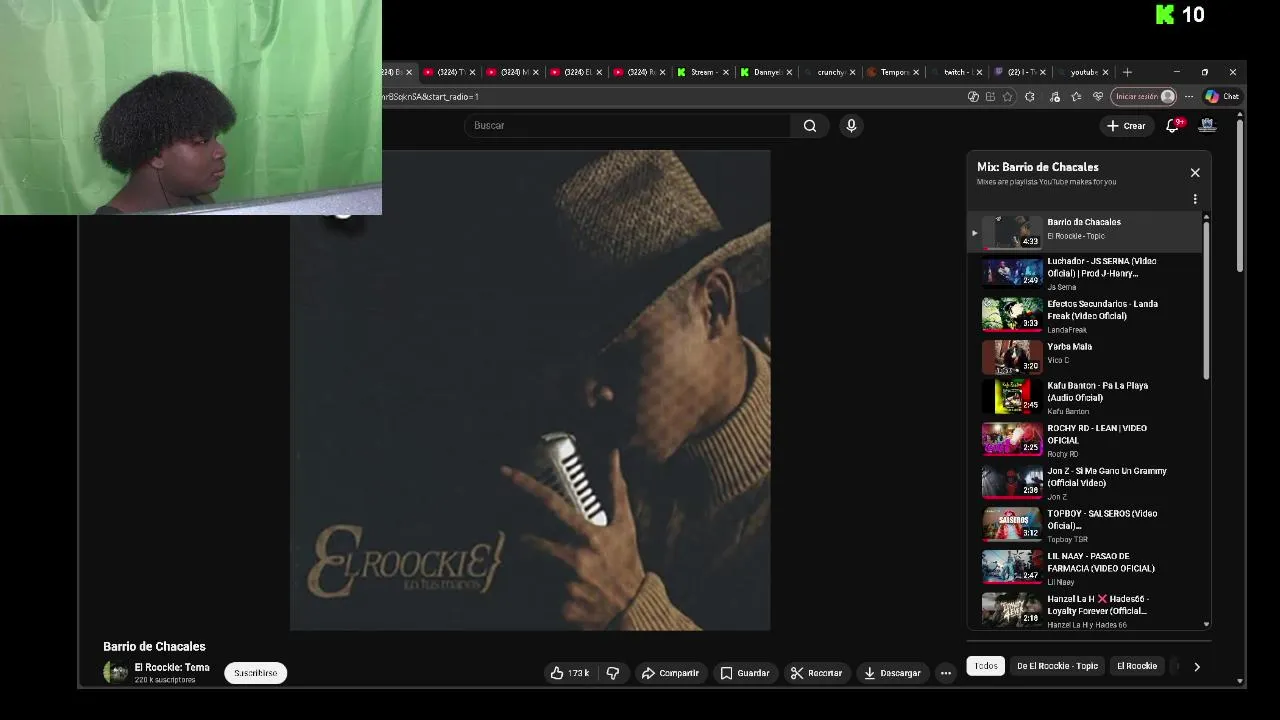Play Kafu Banton - Pa La Playa
This screenshot has width=1280, height=720.
[1084, 398]
